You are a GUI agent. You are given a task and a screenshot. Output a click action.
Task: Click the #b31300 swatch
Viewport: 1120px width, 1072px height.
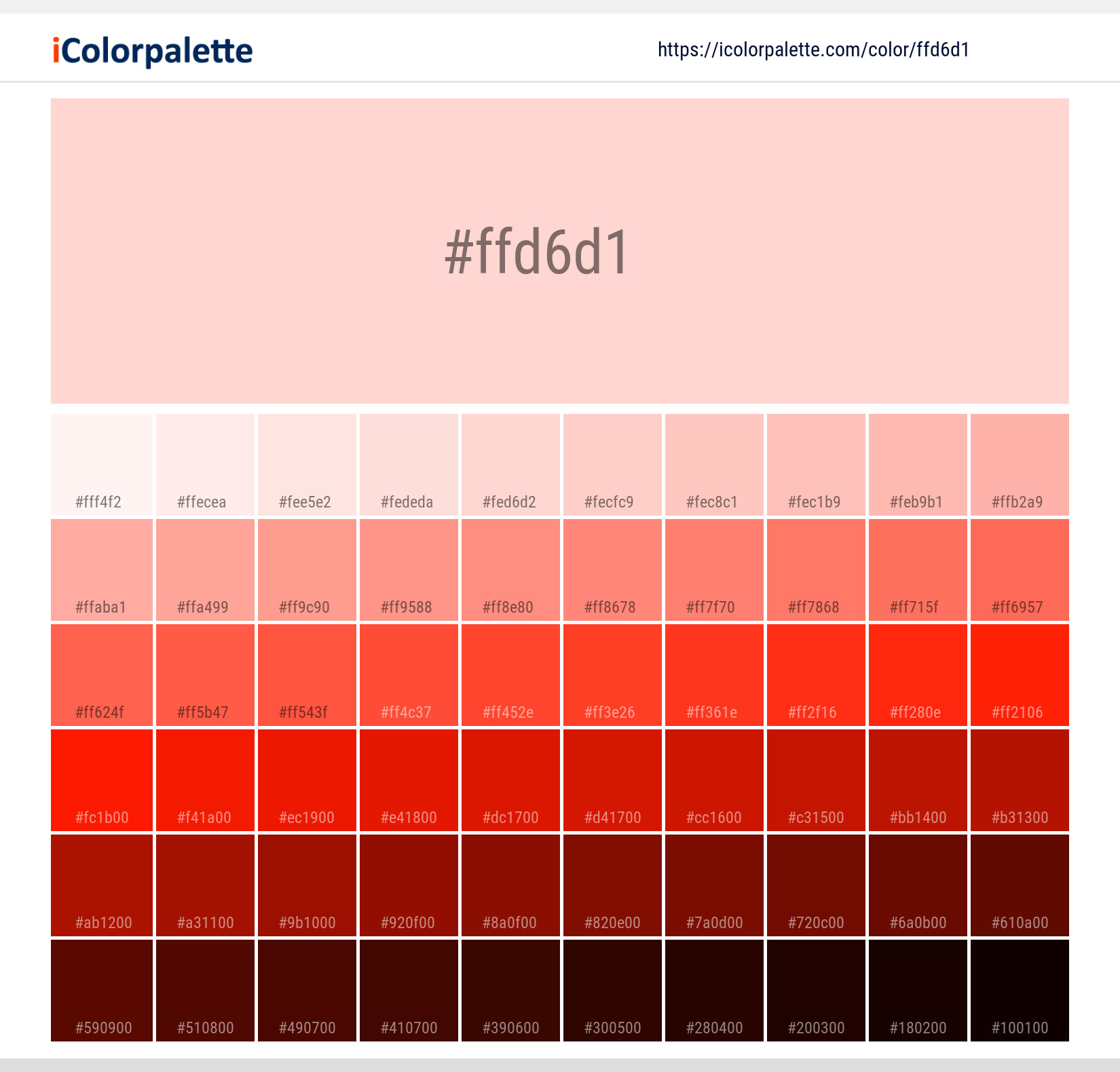[1019, 780]
